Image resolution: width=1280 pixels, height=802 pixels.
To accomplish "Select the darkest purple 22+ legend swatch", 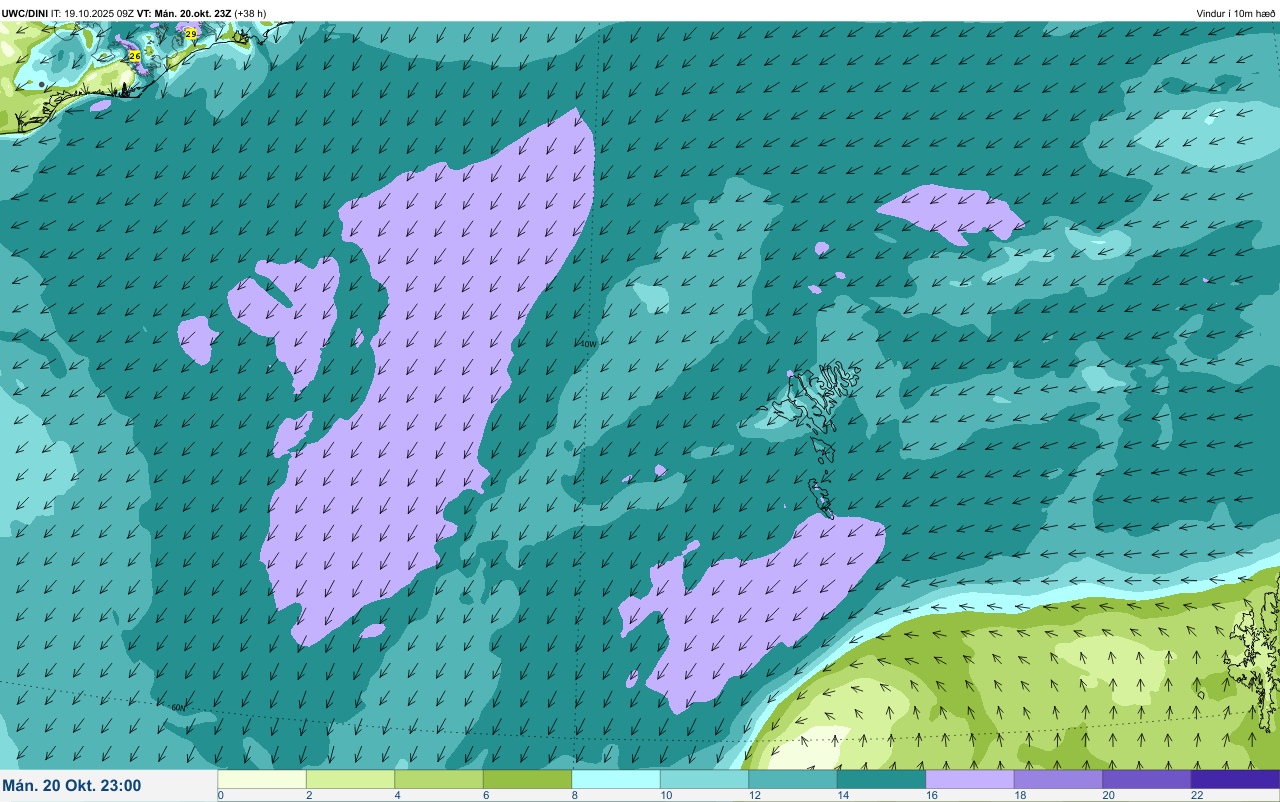I will pyautogui.click(x=1235, y=779).
